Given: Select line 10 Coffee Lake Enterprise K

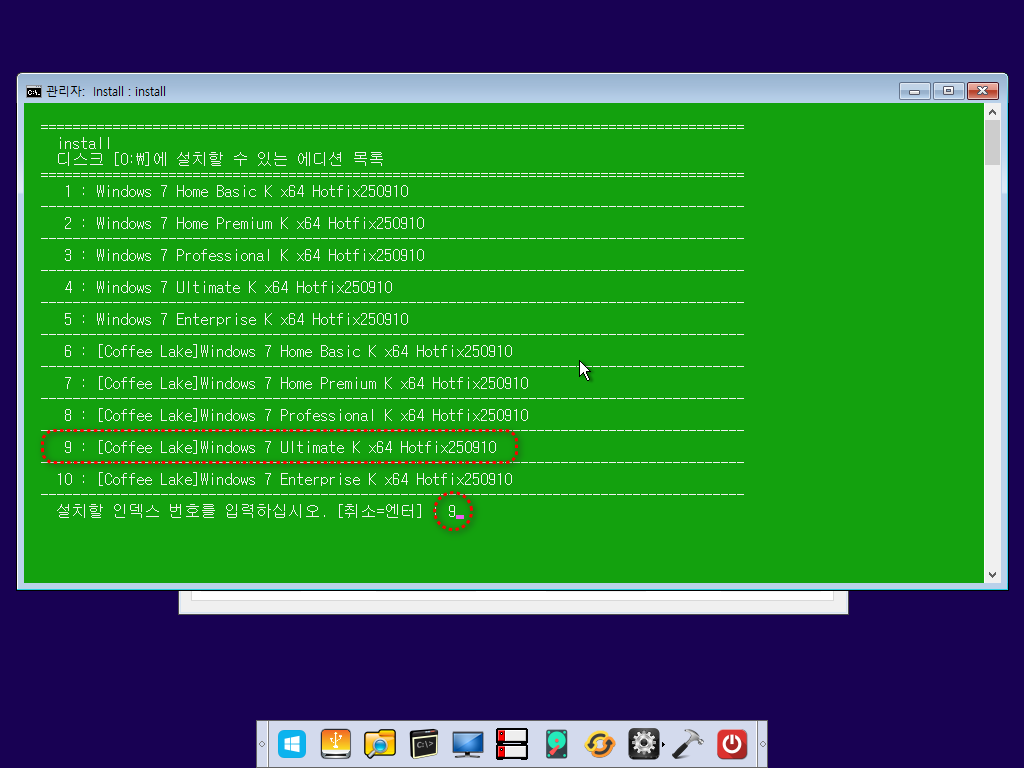Looking at the screenshot, I should (x=284, y=479).
